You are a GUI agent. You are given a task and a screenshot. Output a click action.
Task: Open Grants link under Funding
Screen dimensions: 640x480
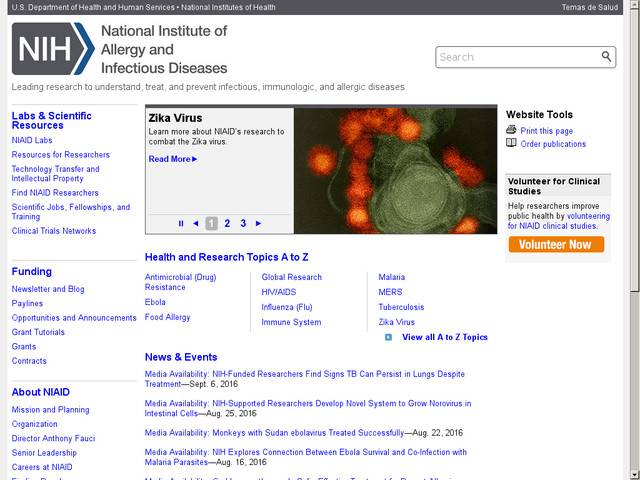click(x=24, y=347)
